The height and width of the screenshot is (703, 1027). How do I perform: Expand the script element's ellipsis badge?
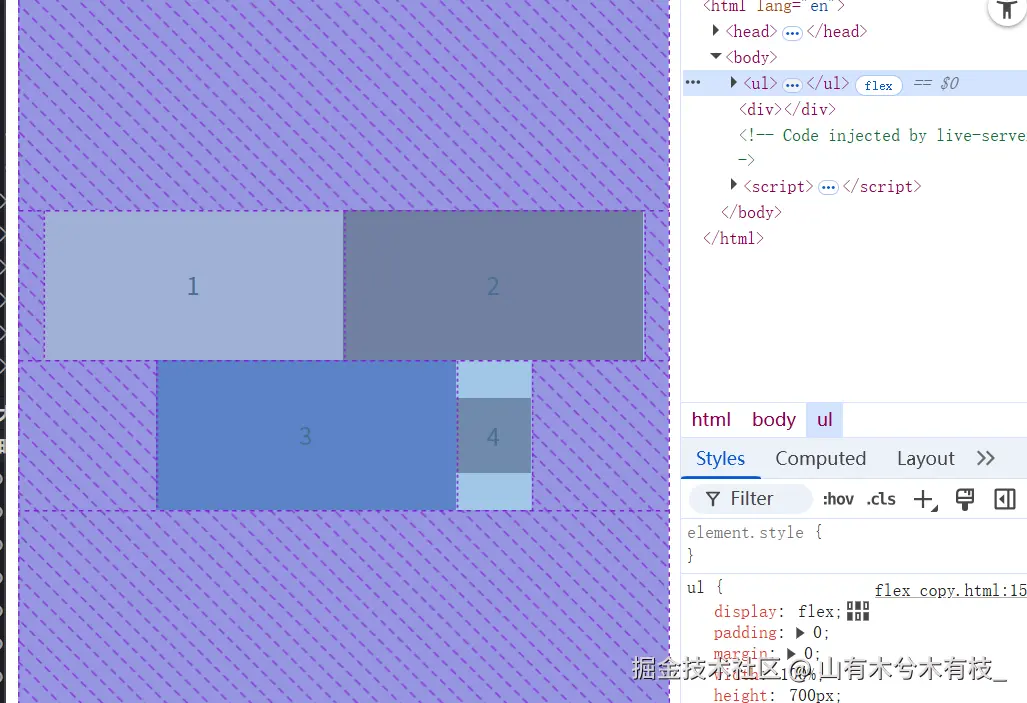click(828, 188)
